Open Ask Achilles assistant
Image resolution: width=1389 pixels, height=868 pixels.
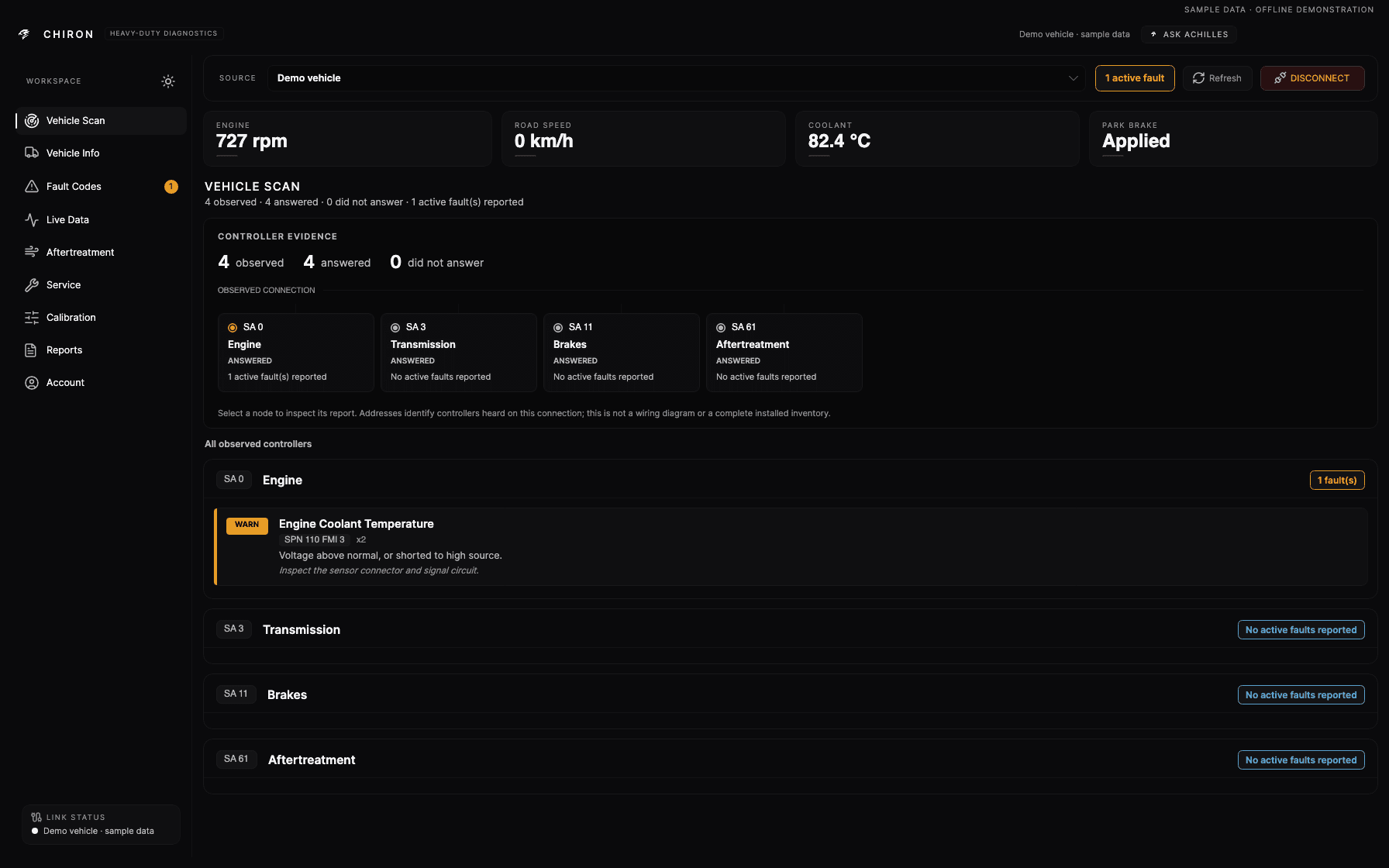point(1189,35)
